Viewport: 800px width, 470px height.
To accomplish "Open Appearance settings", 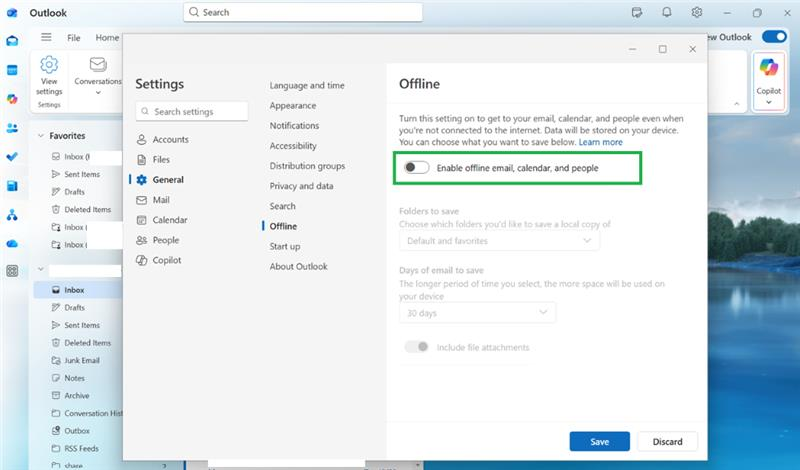I will point(293,106).
